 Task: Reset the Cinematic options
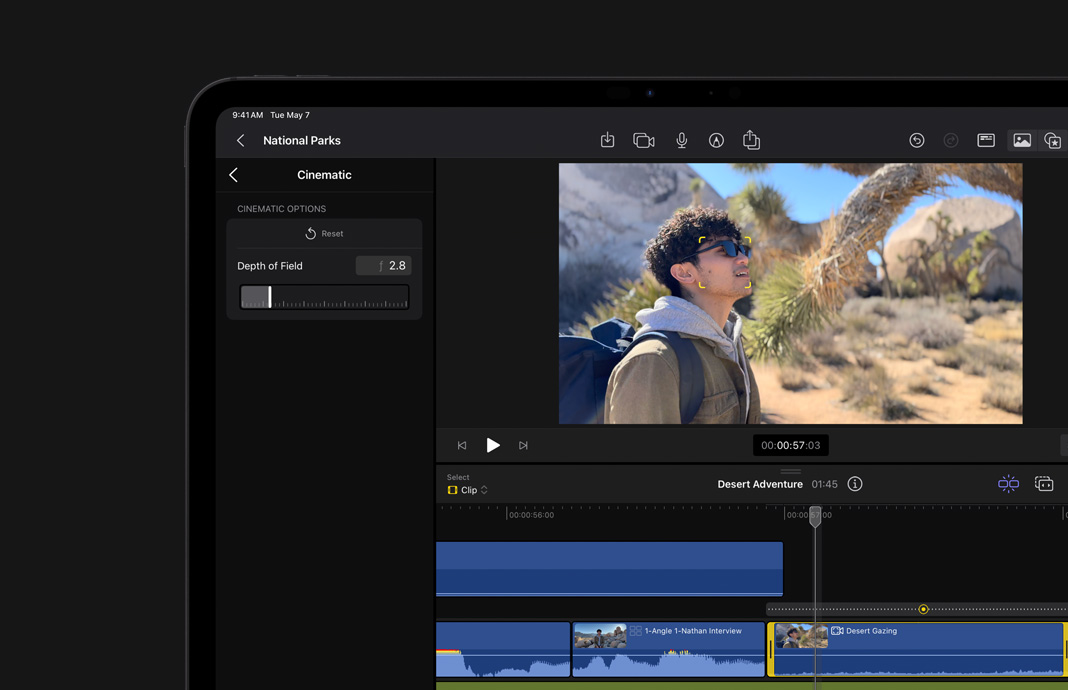(324, 233)
